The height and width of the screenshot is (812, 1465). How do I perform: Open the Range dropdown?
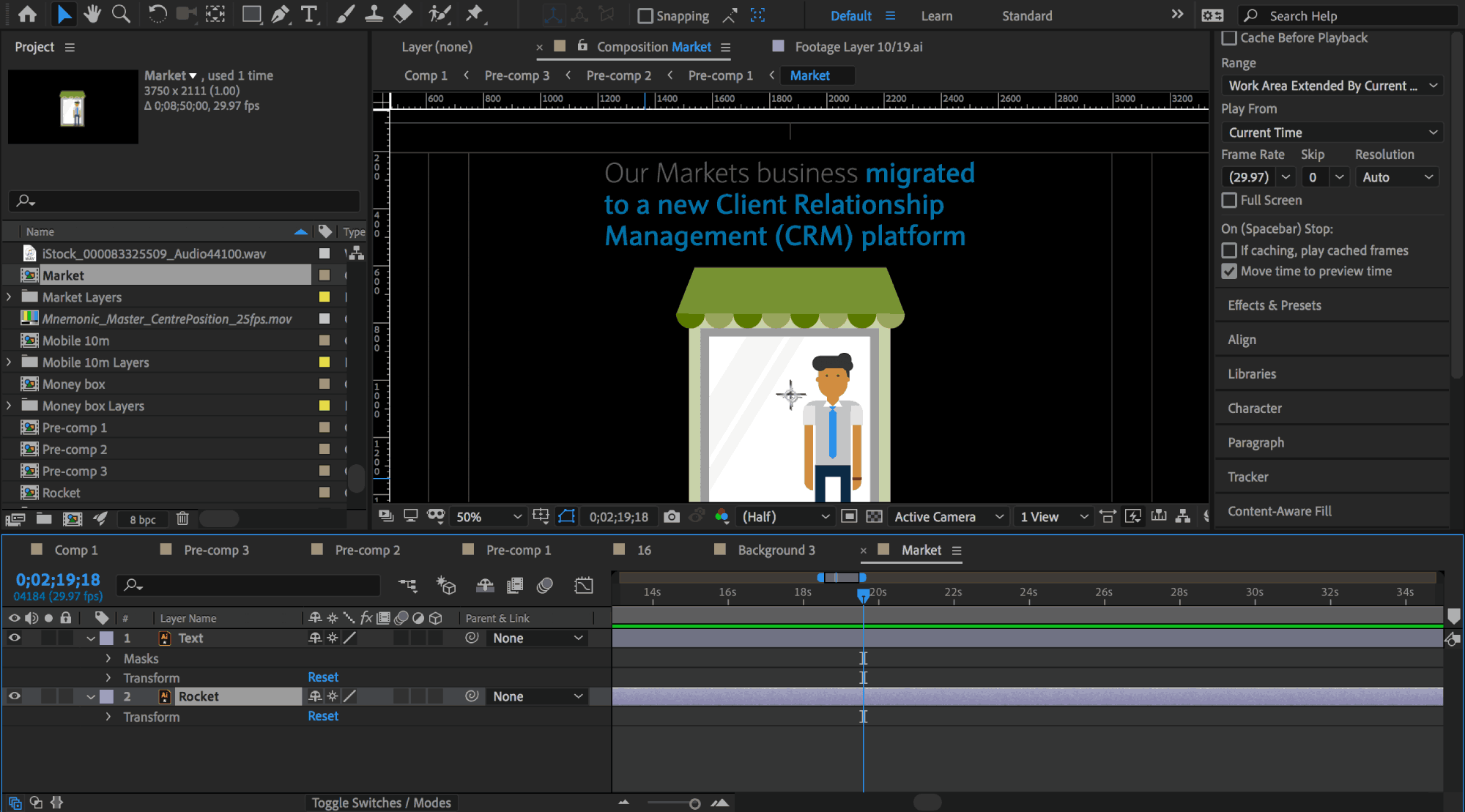point(1332,86)
